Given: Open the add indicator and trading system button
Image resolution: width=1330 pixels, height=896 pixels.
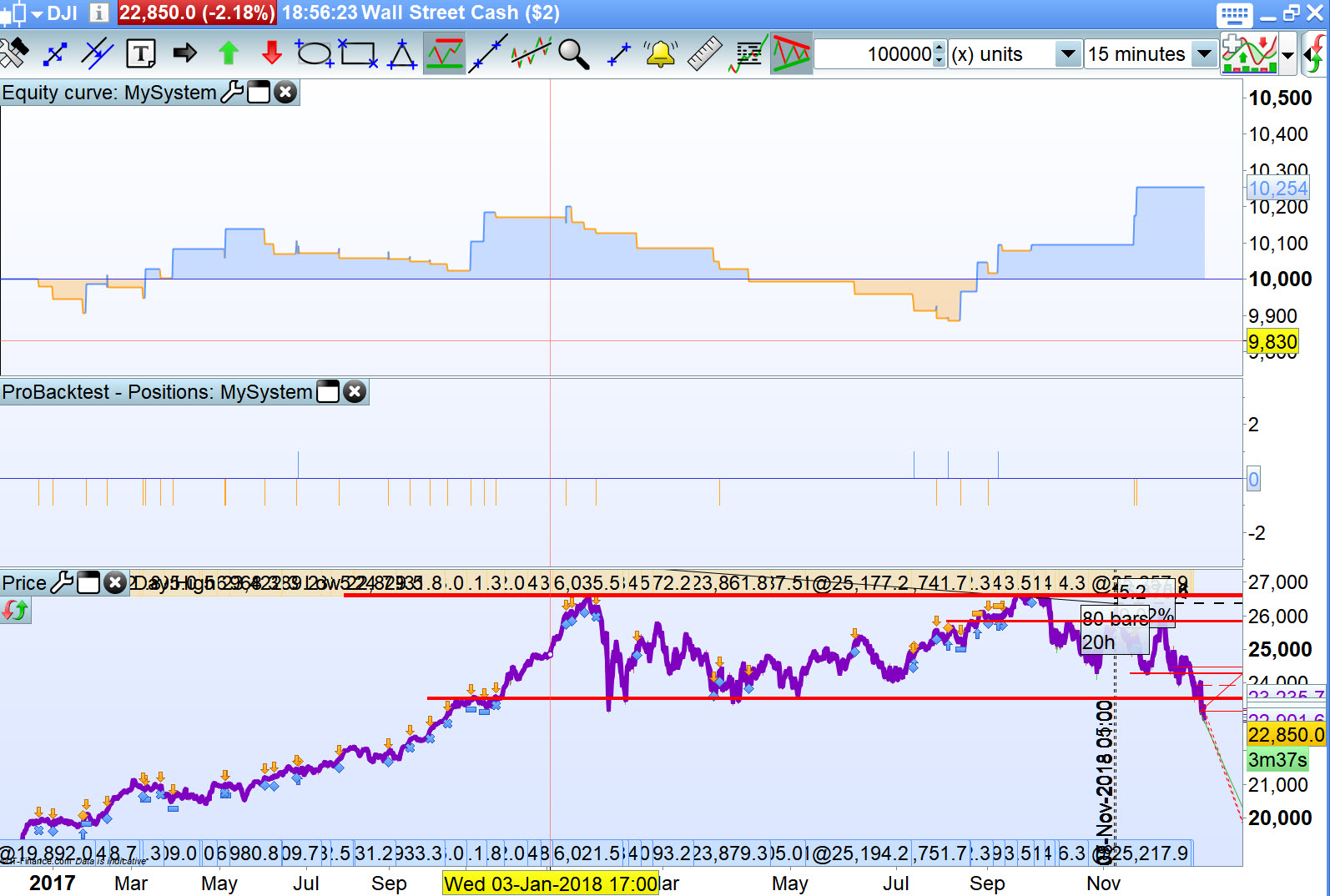Looking at the screenshot, I should 1249,54.
